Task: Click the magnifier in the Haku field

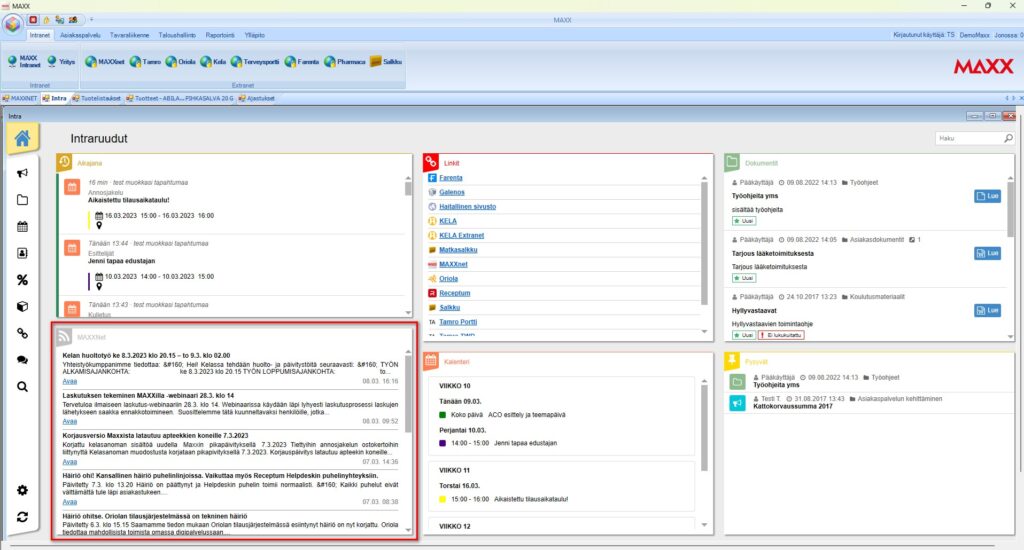Action: coord(1008,138)
